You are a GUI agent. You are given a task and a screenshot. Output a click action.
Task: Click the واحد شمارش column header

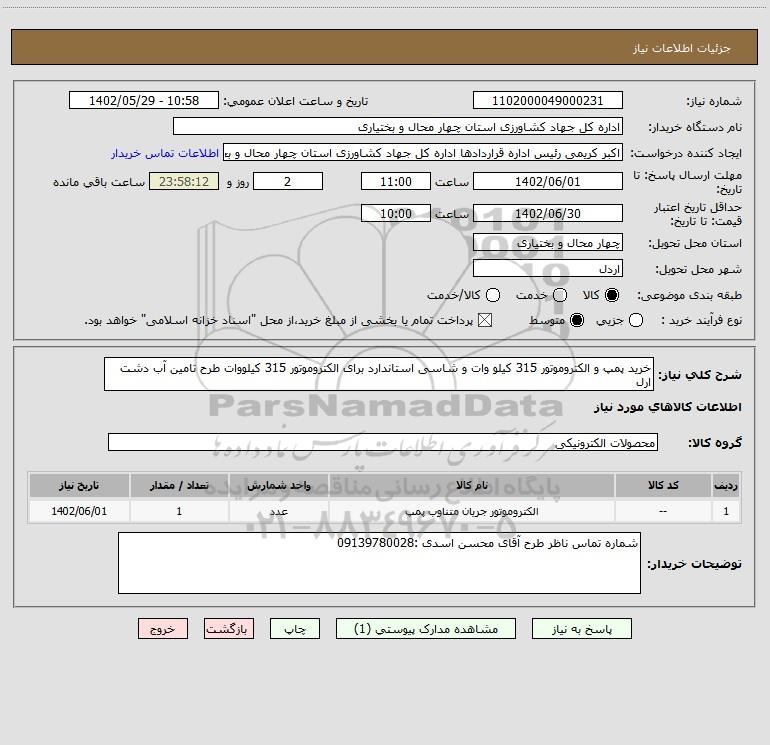point(278,485)
